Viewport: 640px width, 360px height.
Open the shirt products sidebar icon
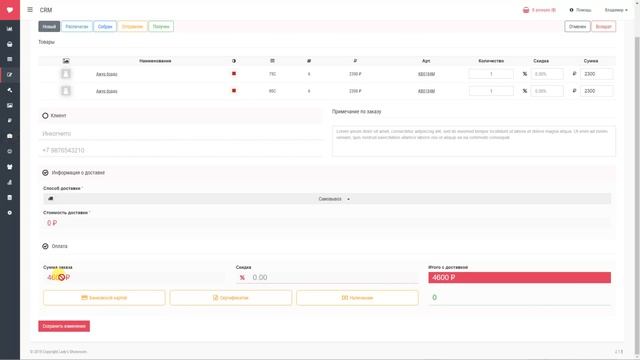[10, 167]
